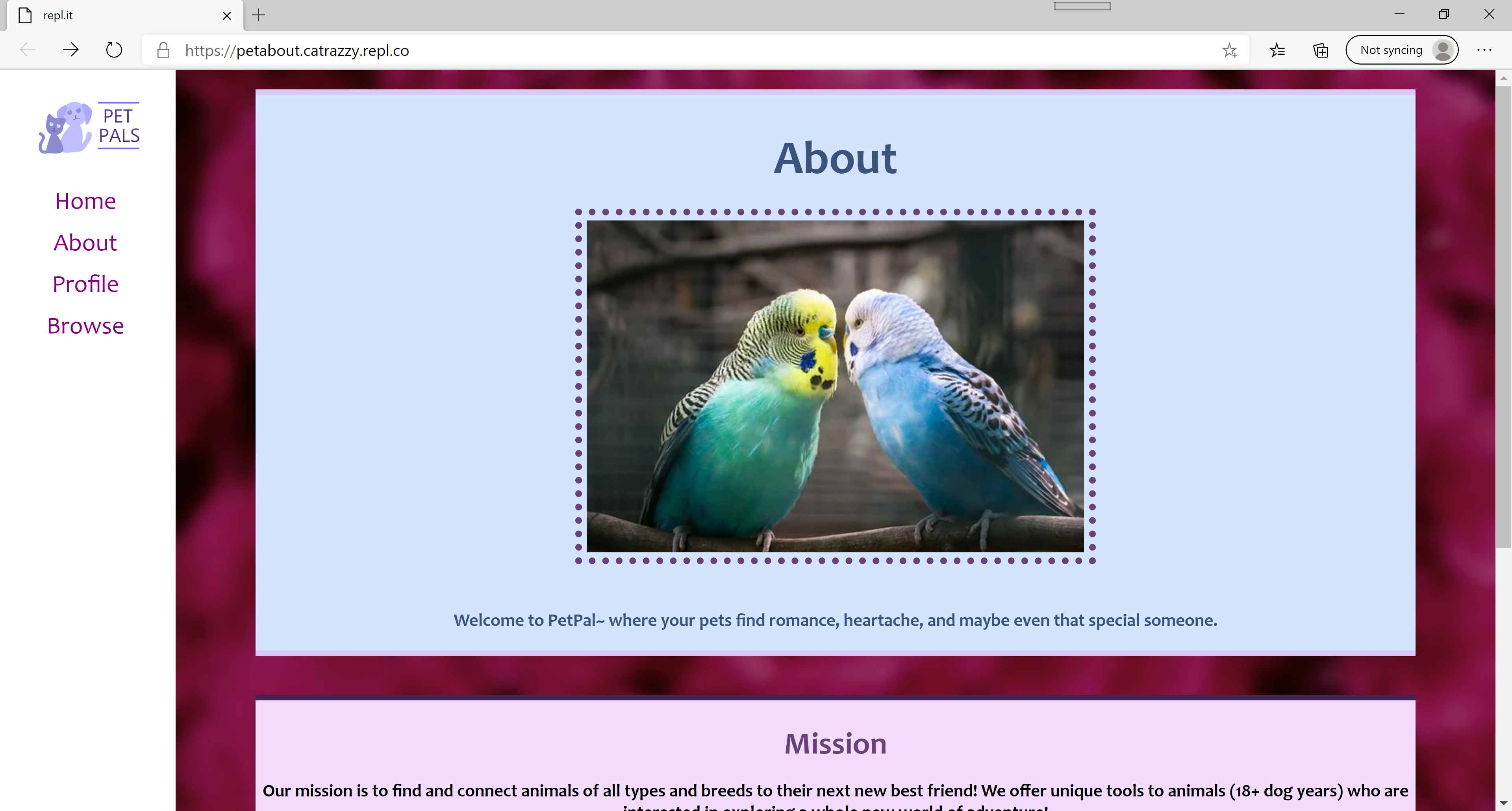Close the repl.it tab
The height and width of the screenshot is (811, 1512).
click(x=226, y=16)
